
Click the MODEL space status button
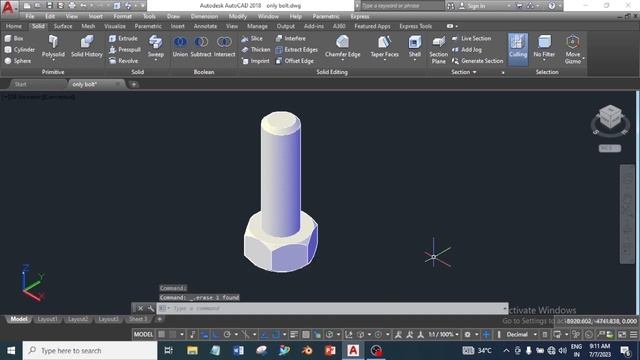(x=143, y=334)
